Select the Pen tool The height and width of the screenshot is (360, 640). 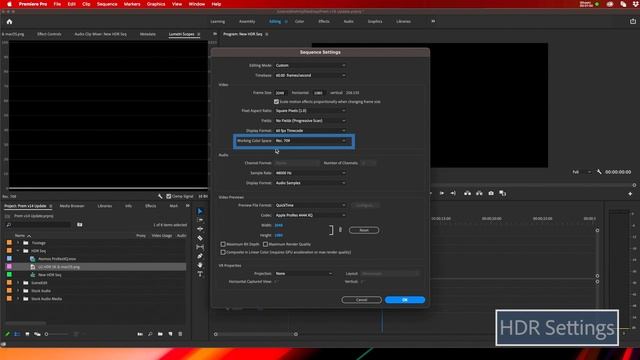200,256
